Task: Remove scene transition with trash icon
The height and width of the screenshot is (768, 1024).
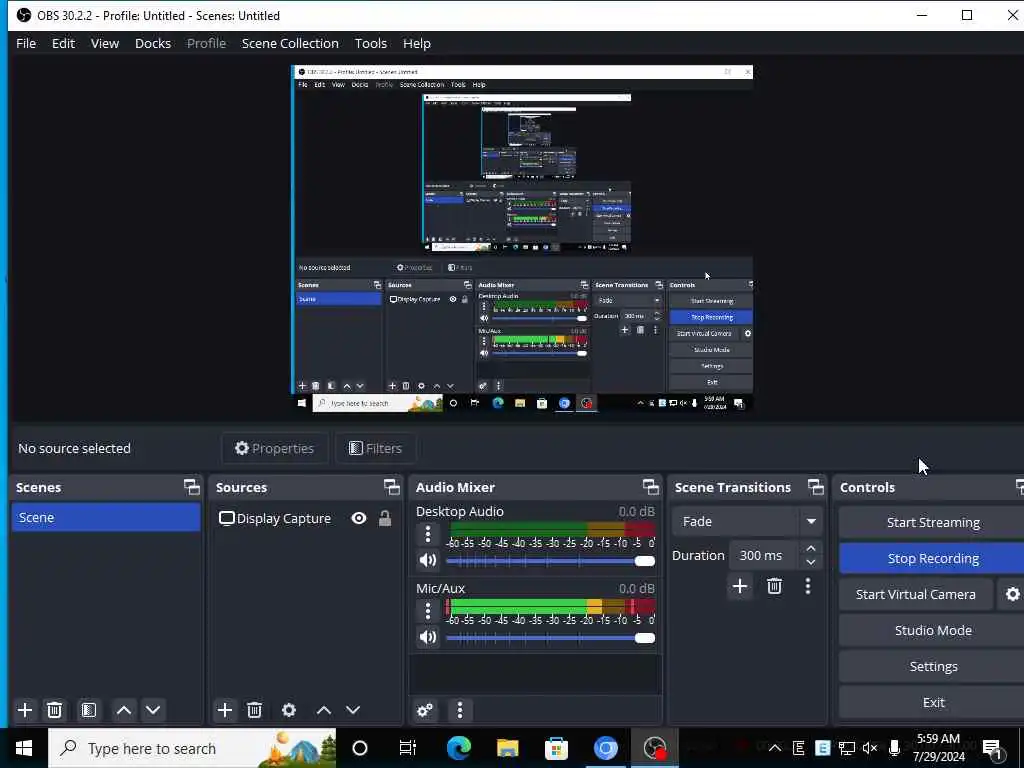Action: click(x=775, y=586)
